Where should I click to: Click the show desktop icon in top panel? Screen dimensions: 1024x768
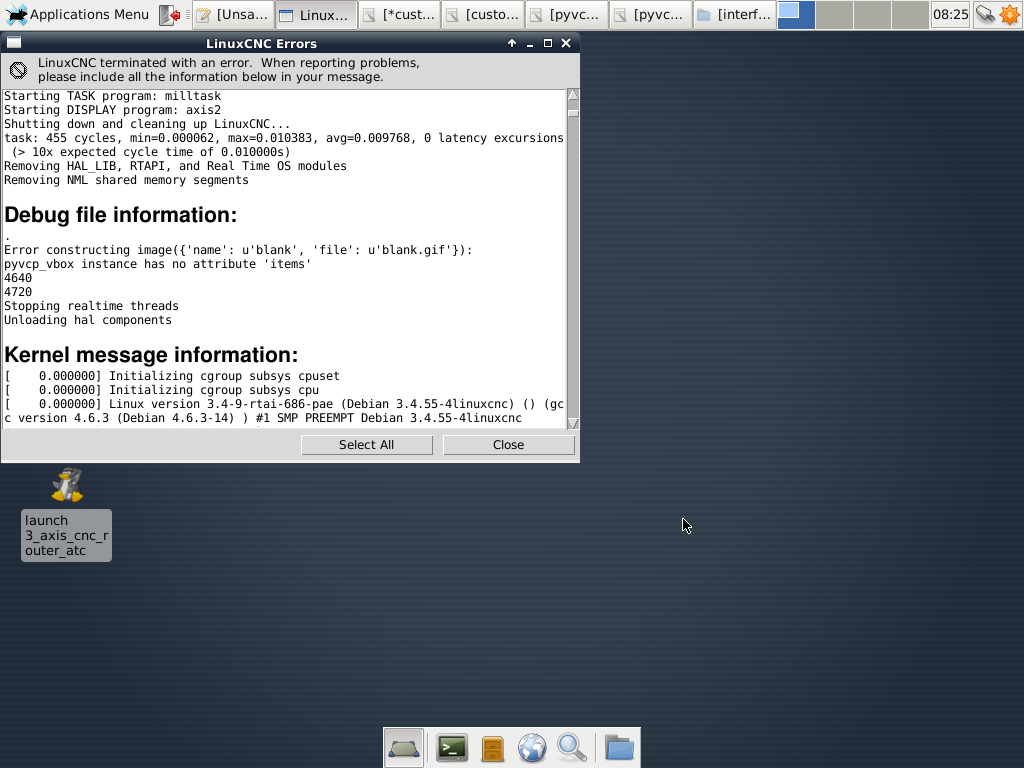click(170, 14)
